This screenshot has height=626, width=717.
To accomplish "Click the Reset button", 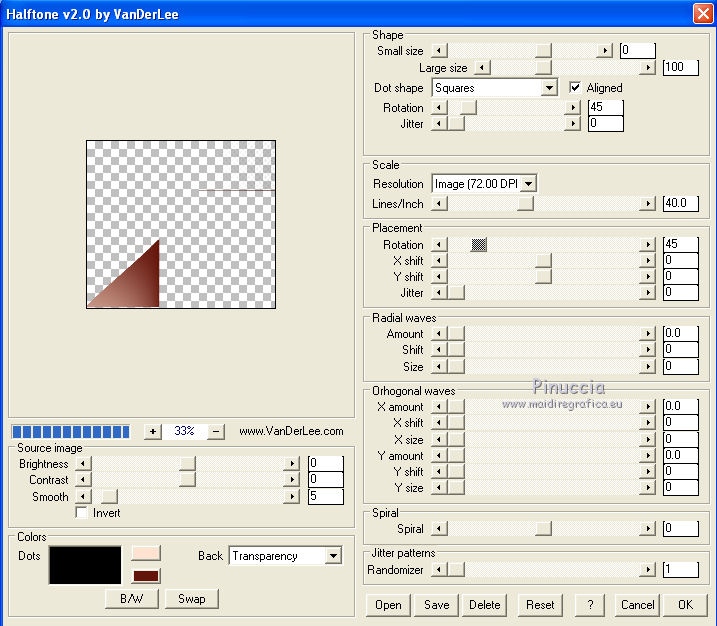I will [540, 605].
